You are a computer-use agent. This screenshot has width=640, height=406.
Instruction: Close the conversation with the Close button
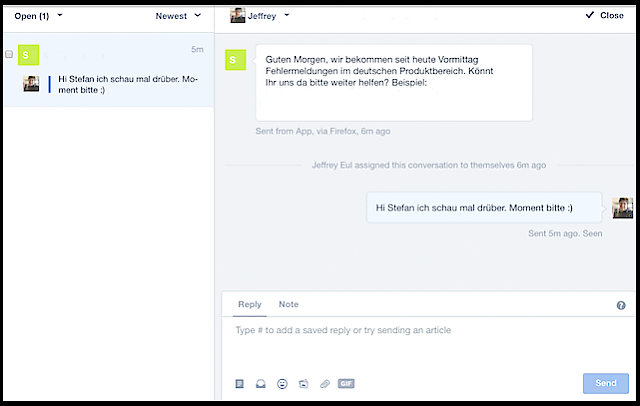[x=604, y=16]
